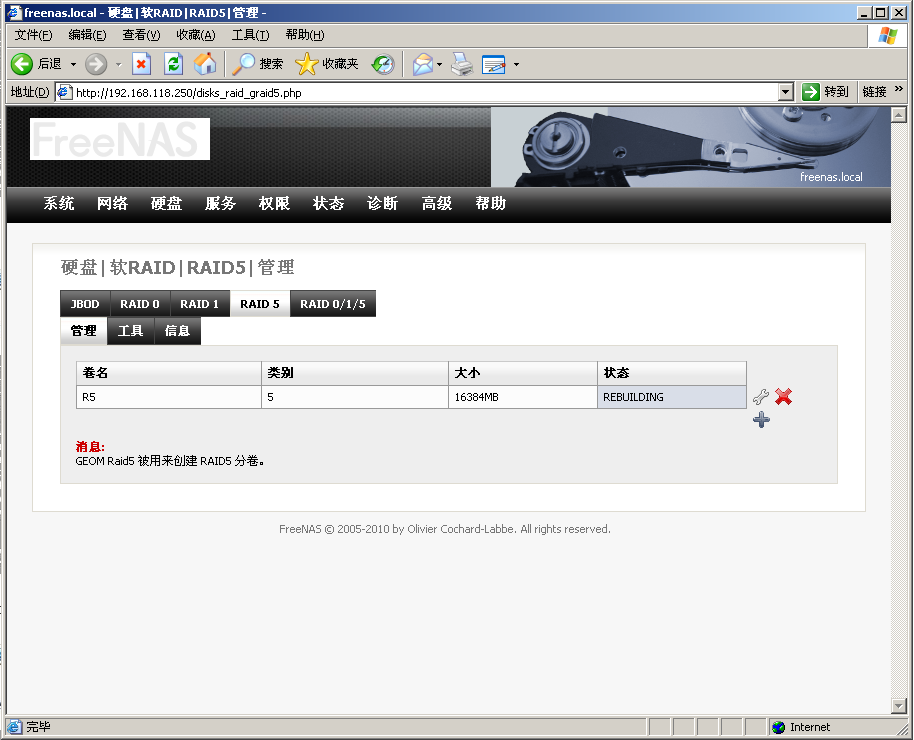Click the address URL input field
The height and width of the screenshot is (740, 914).
pos(426,92)
